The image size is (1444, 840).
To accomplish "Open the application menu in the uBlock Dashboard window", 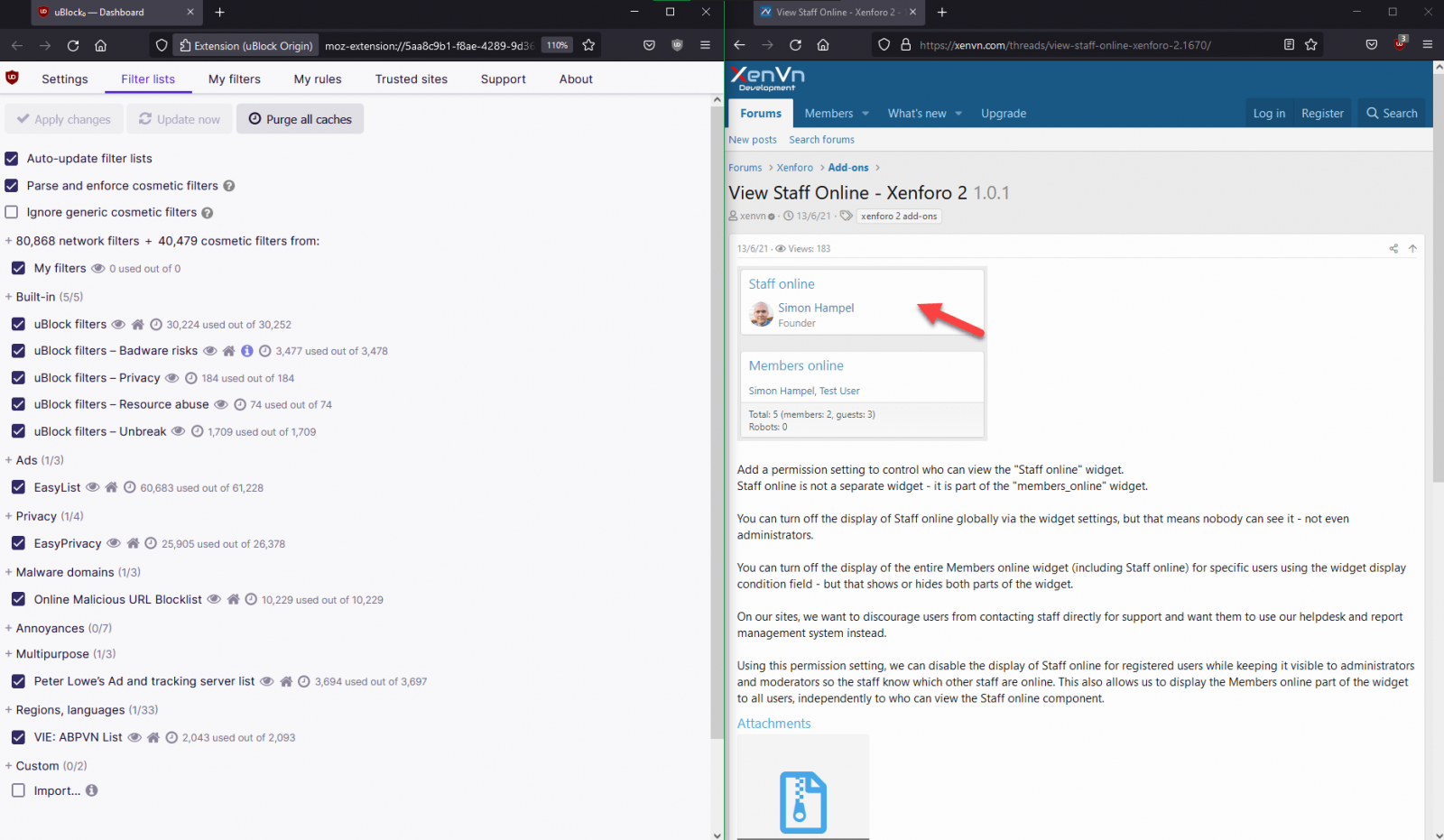I will click(x=705, y=45).
